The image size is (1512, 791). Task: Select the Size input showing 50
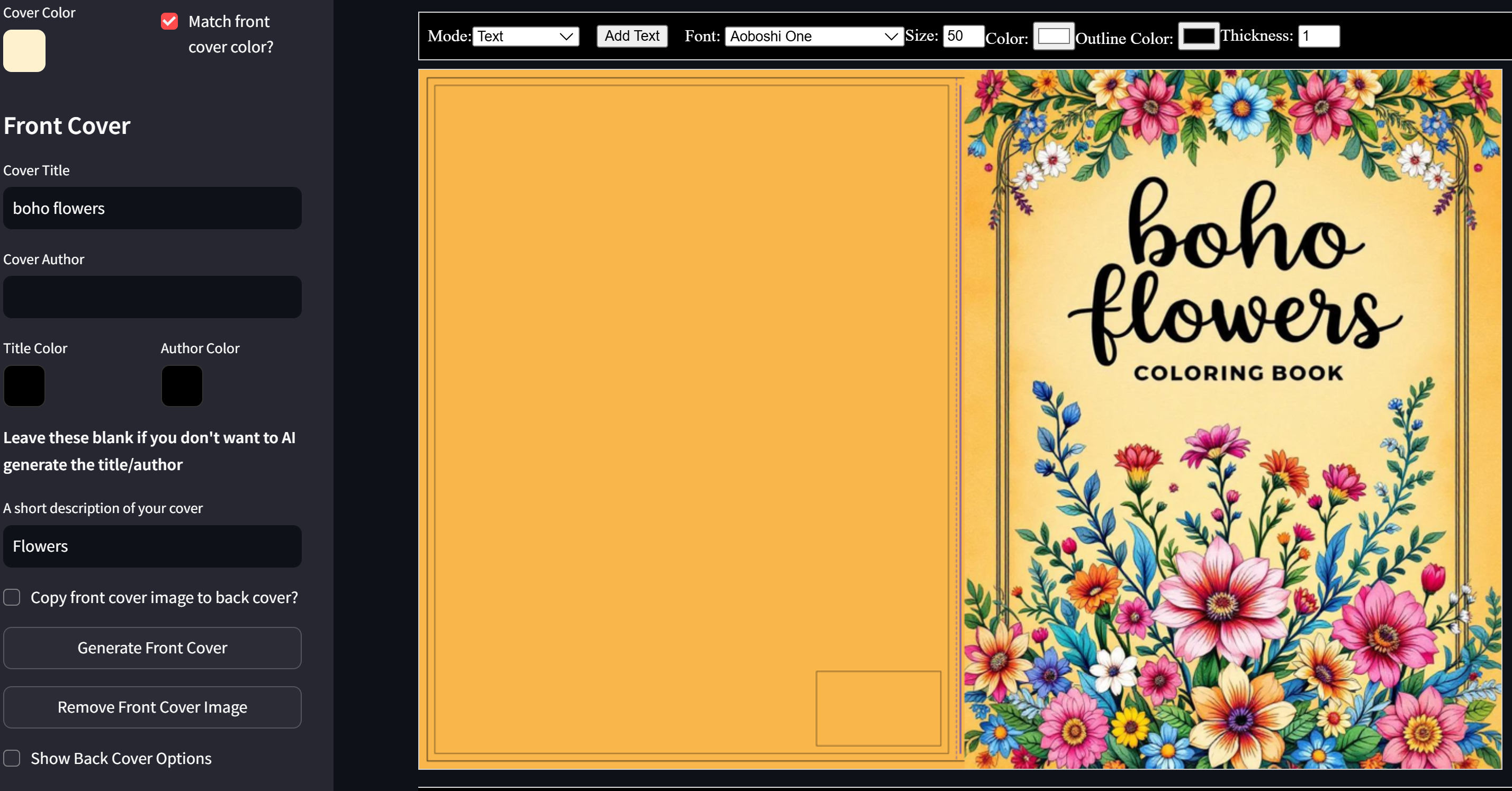point(962,36)
